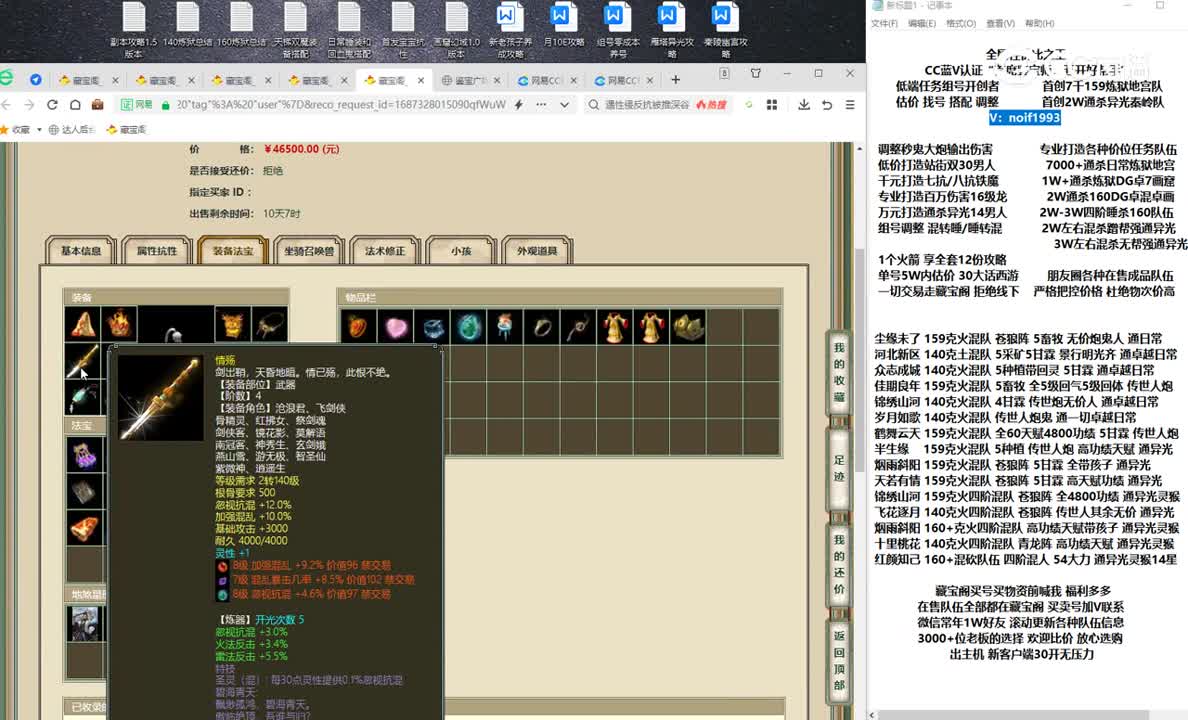Viewport: 1188px width, 720px height.
Task: Open the browser home page icon
Action: [x=74, y=105]
